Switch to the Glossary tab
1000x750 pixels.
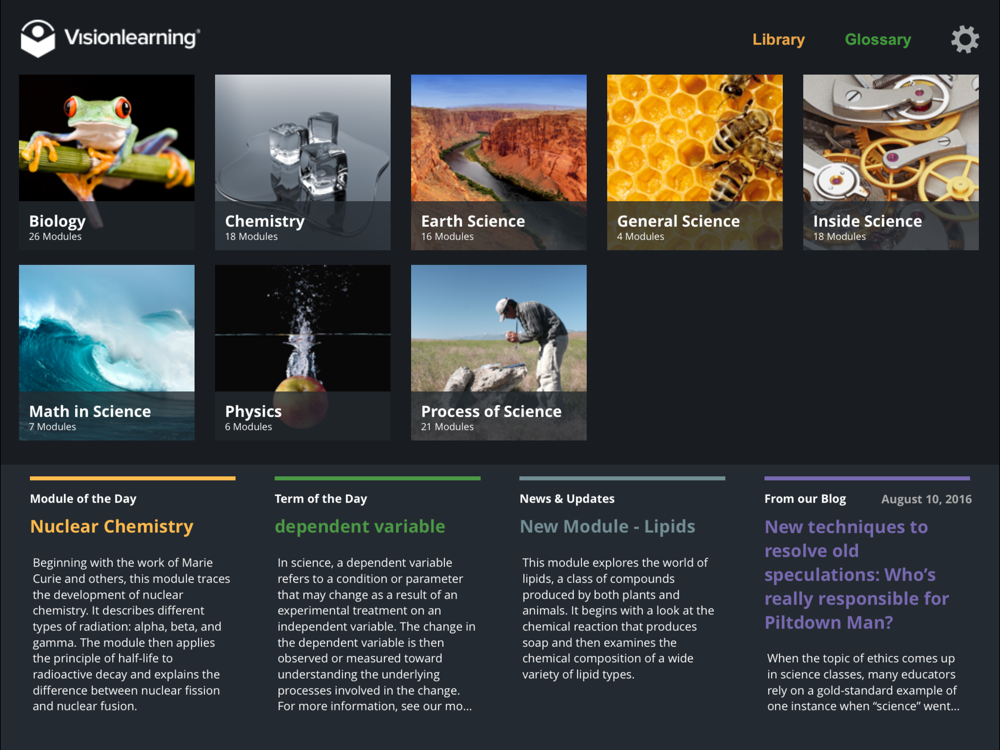pyautogui.click(x=878, y=40)
